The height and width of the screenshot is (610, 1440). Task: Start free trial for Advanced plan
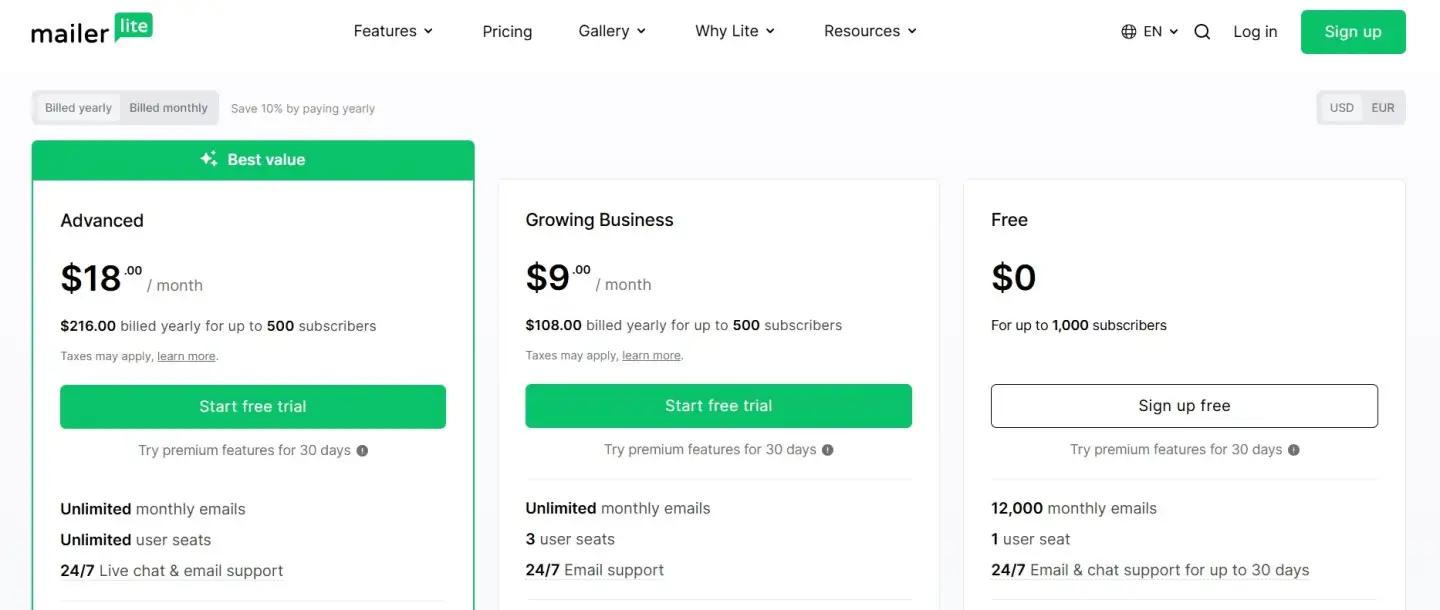[x=253, y=407]
